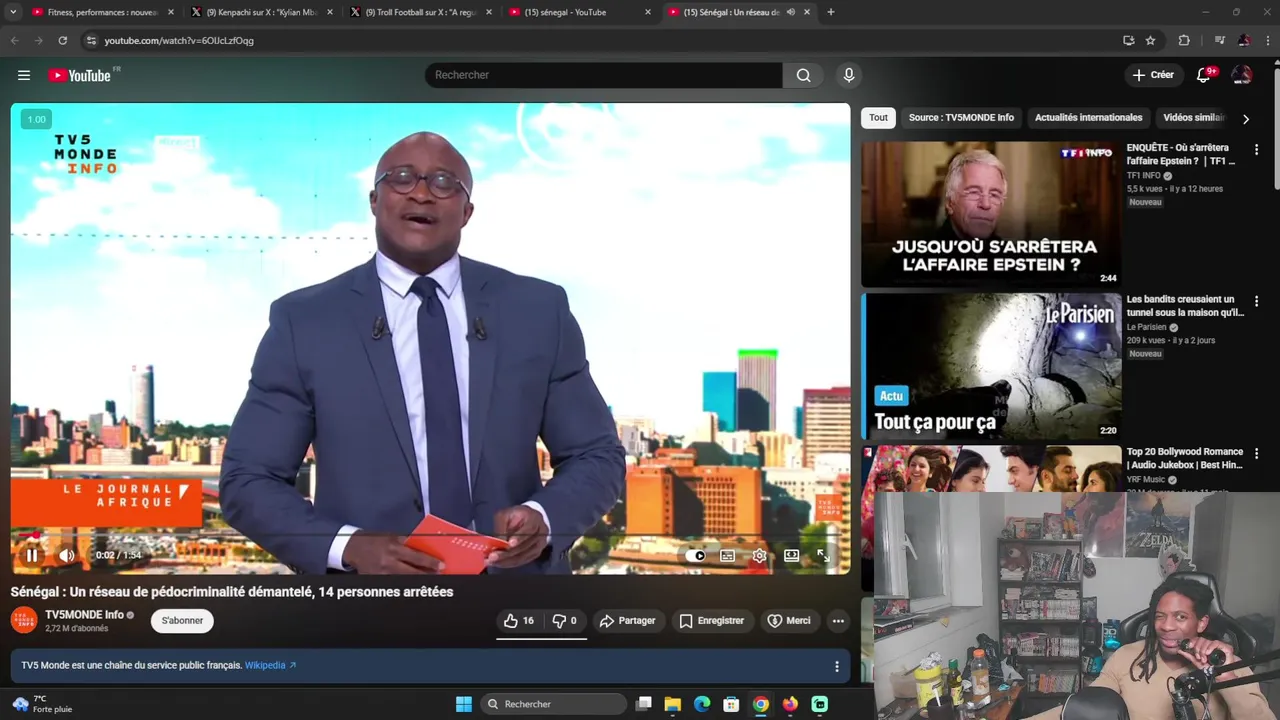Open the Chrome tab search dropdown
Image resolution: width=1280 pixels, height=720 pixels.
pyautogui.click(x=13, y=12)
